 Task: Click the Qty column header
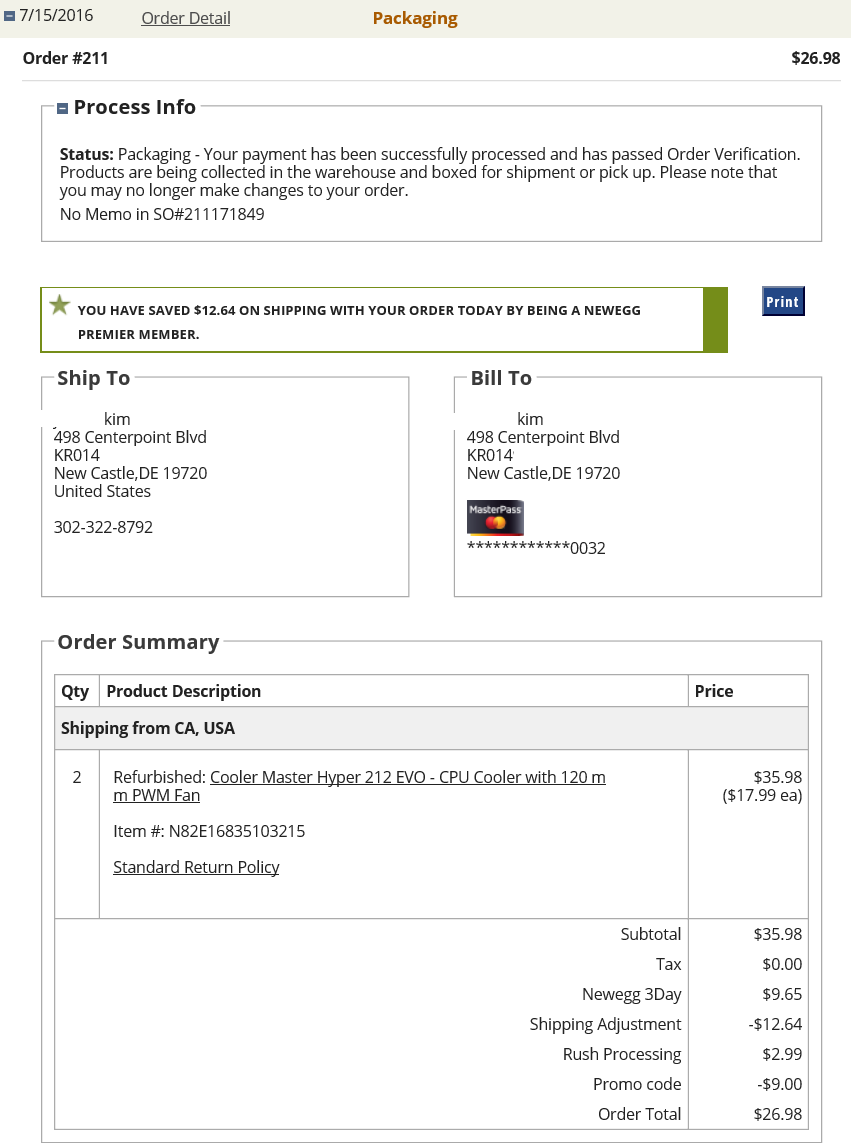click(x=75, y=691)
